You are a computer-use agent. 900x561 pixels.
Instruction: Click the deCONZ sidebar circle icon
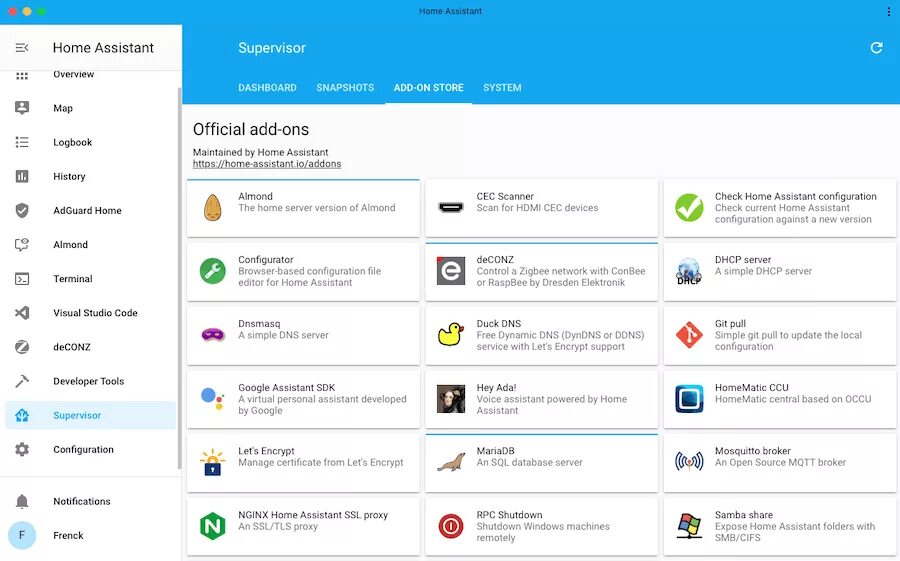point(22,347)
